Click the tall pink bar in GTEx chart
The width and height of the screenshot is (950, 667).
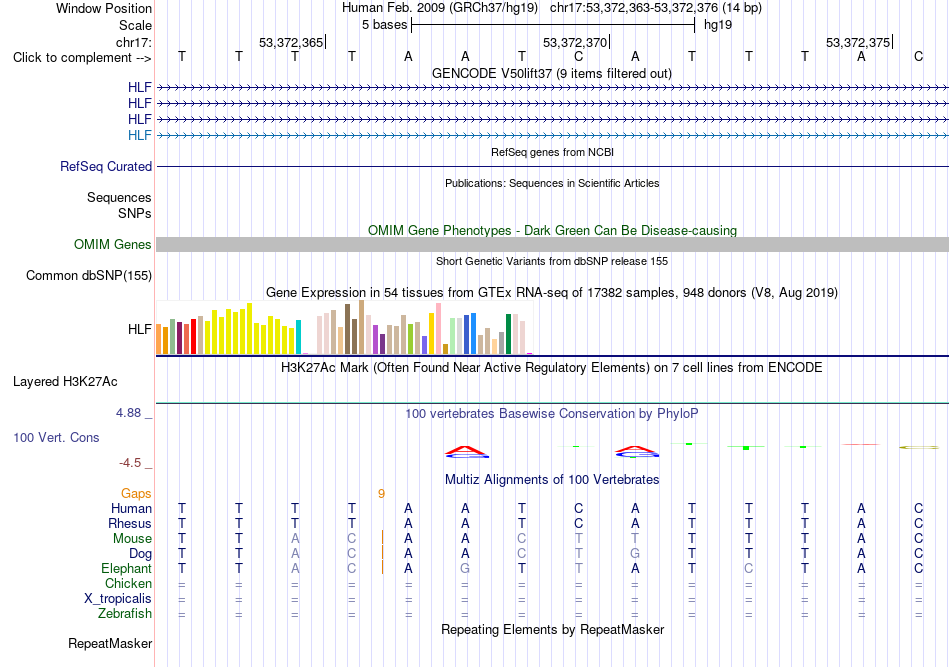[438, 328]
